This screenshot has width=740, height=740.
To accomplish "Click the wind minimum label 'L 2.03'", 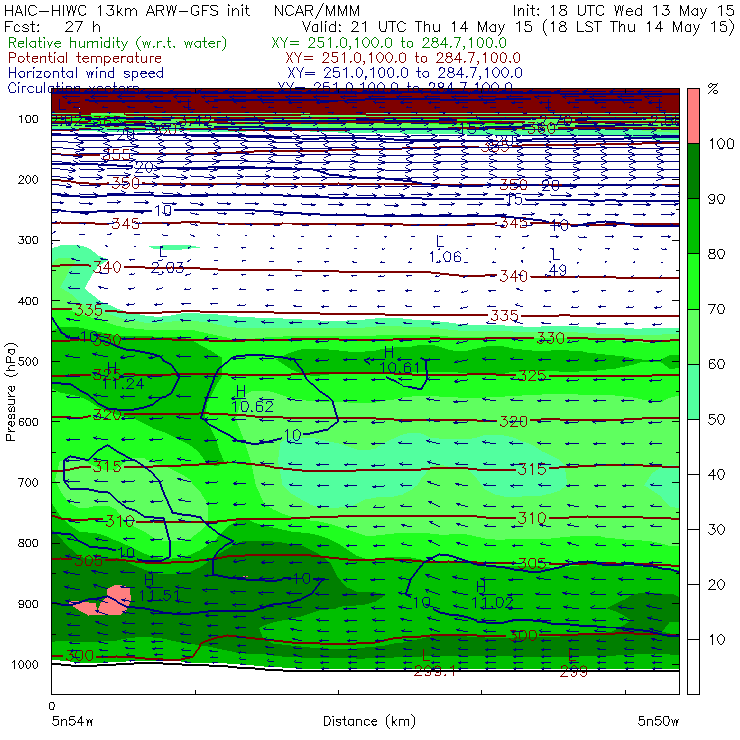I will pos(167,261).
